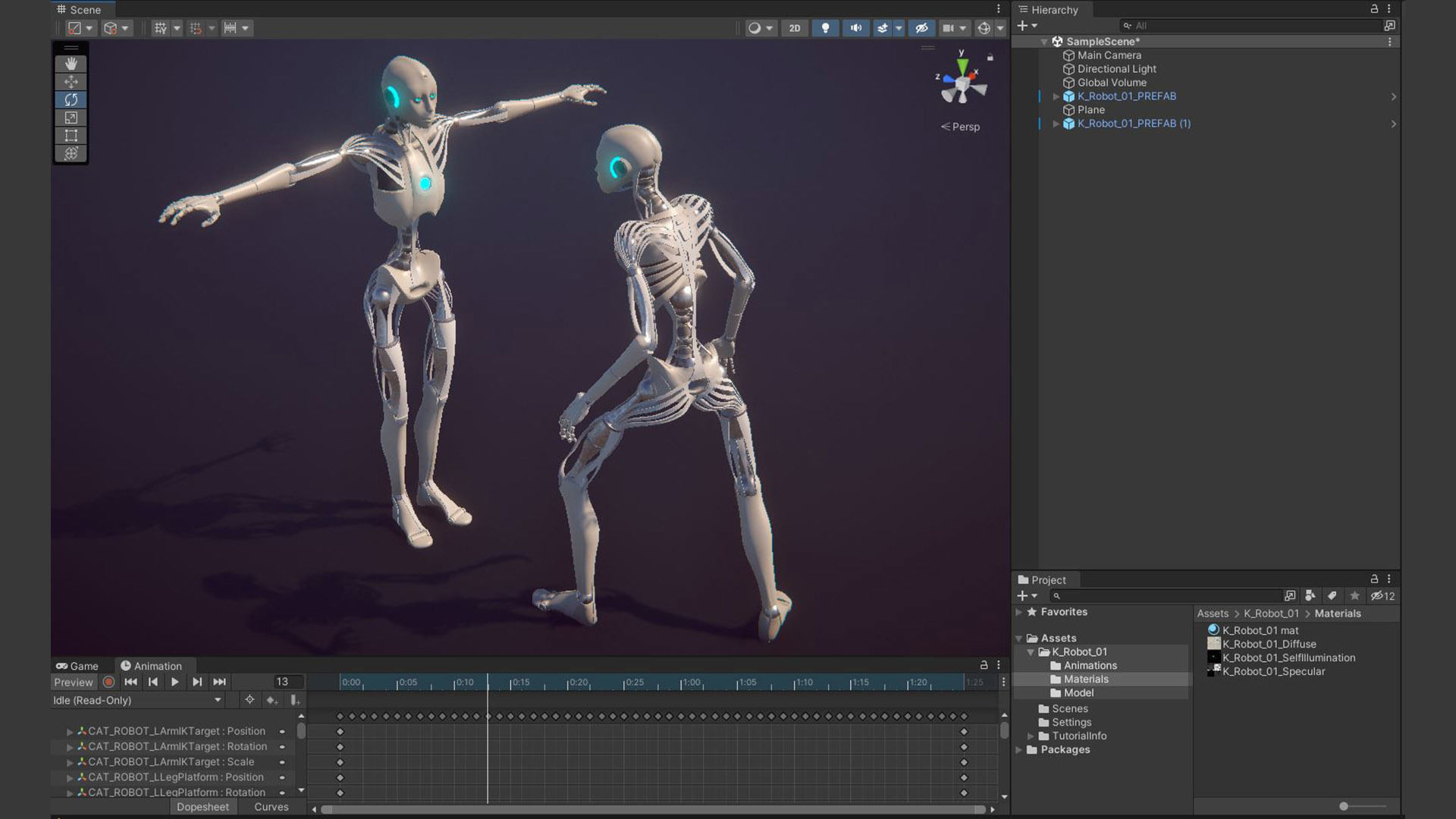Screen dimensions: 1456x819
Task: Expand CAT_ROBOT_LLegPlatform : Position property
Action: tap(70, 777)
